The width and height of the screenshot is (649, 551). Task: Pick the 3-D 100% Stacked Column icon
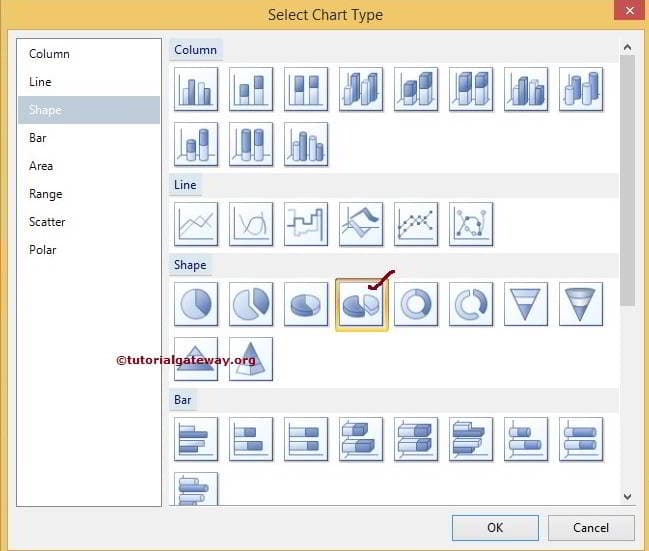point(471,89)
